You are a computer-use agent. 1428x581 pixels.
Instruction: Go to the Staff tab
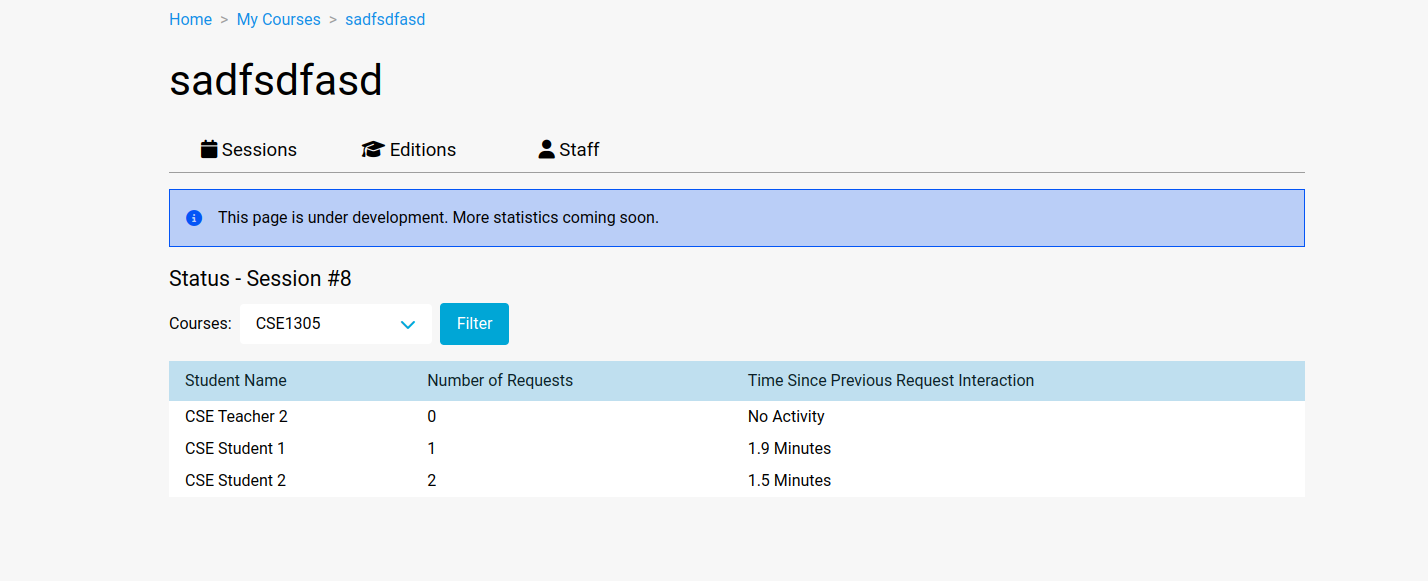(x=569, y=150)
